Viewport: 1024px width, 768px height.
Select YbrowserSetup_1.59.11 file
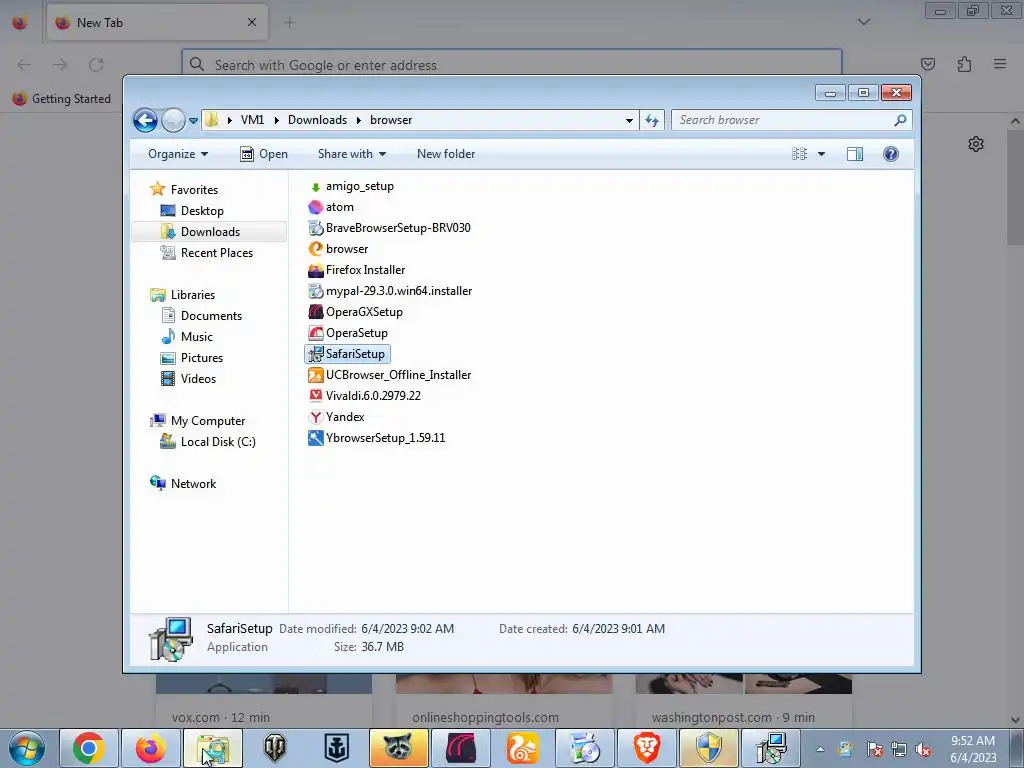(377, 438)
